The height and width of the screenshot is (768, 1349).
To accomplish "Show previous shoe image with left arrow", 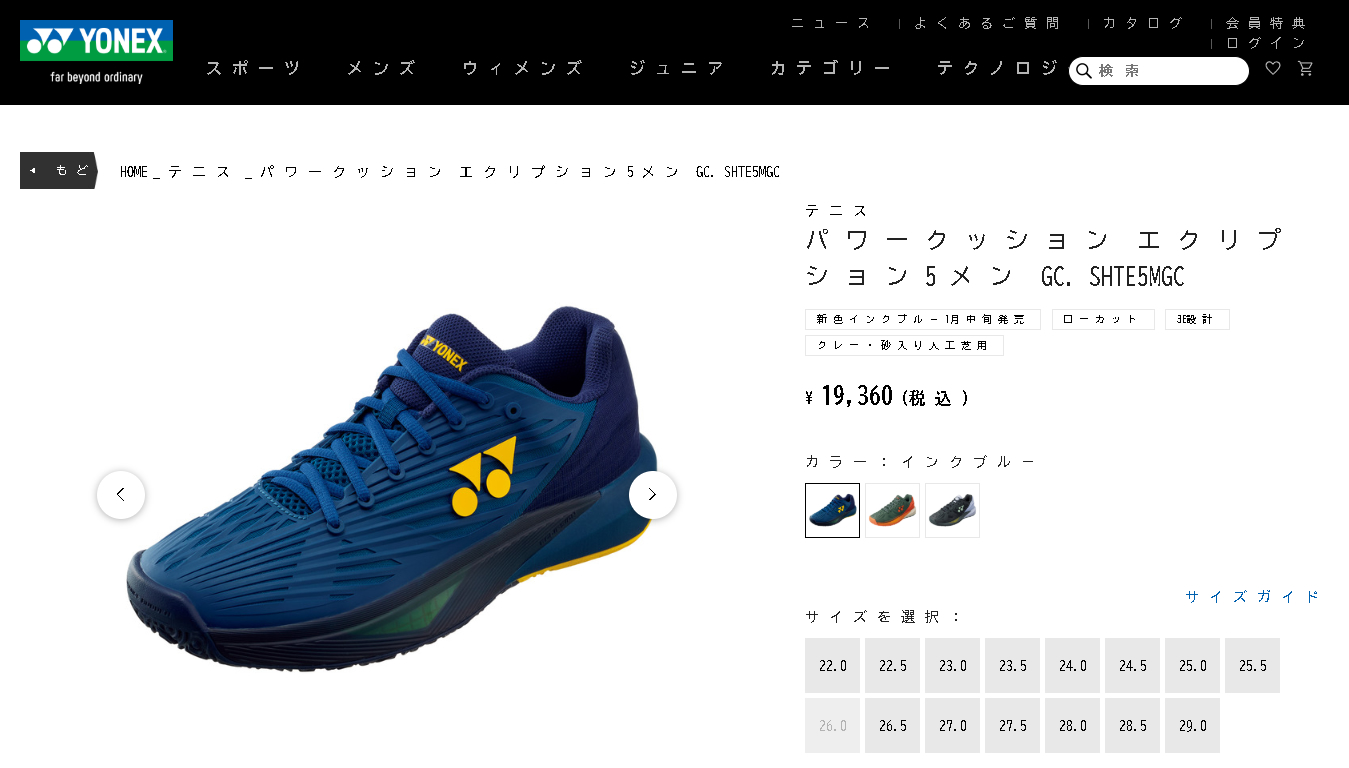I will coord(121,494).
